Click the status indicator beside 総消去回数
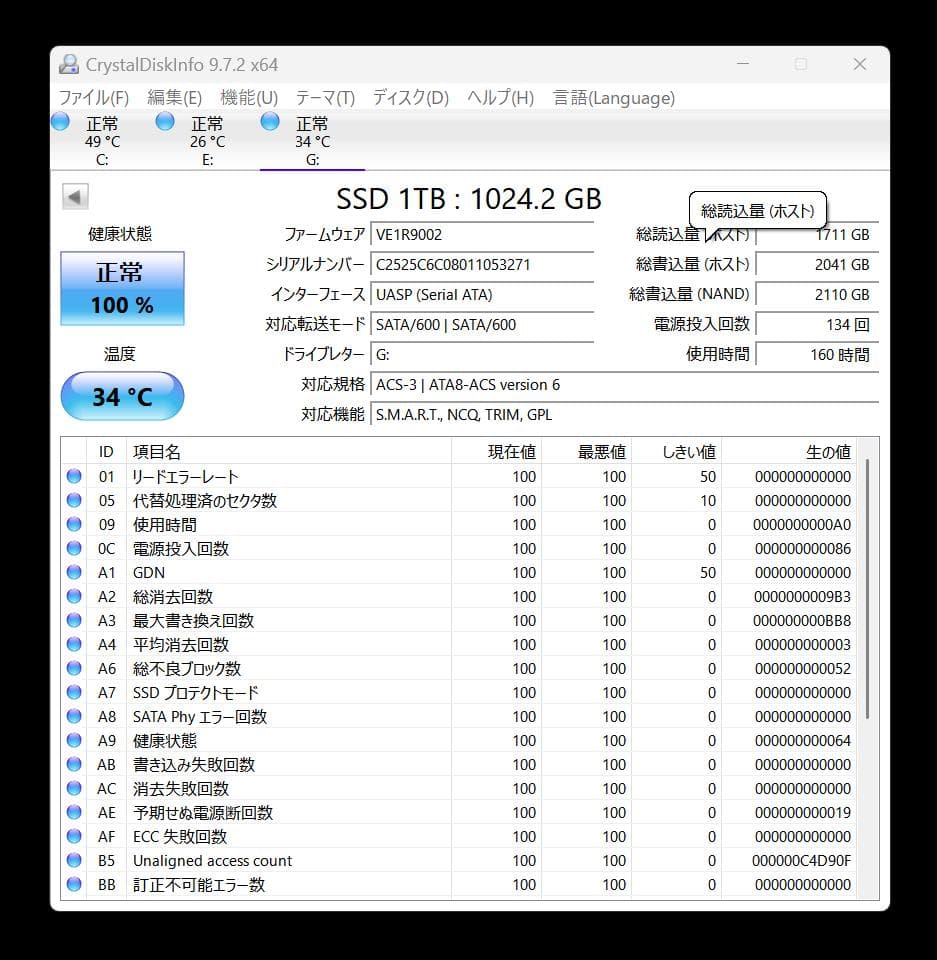This screenshot has height=960, width=937. point(74,596)
